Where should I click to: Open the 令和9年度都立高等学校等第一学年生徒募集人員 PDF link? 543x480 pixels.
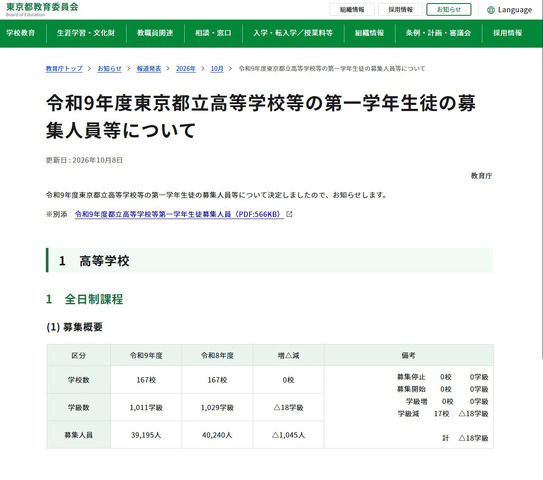(x=179, y=214)
